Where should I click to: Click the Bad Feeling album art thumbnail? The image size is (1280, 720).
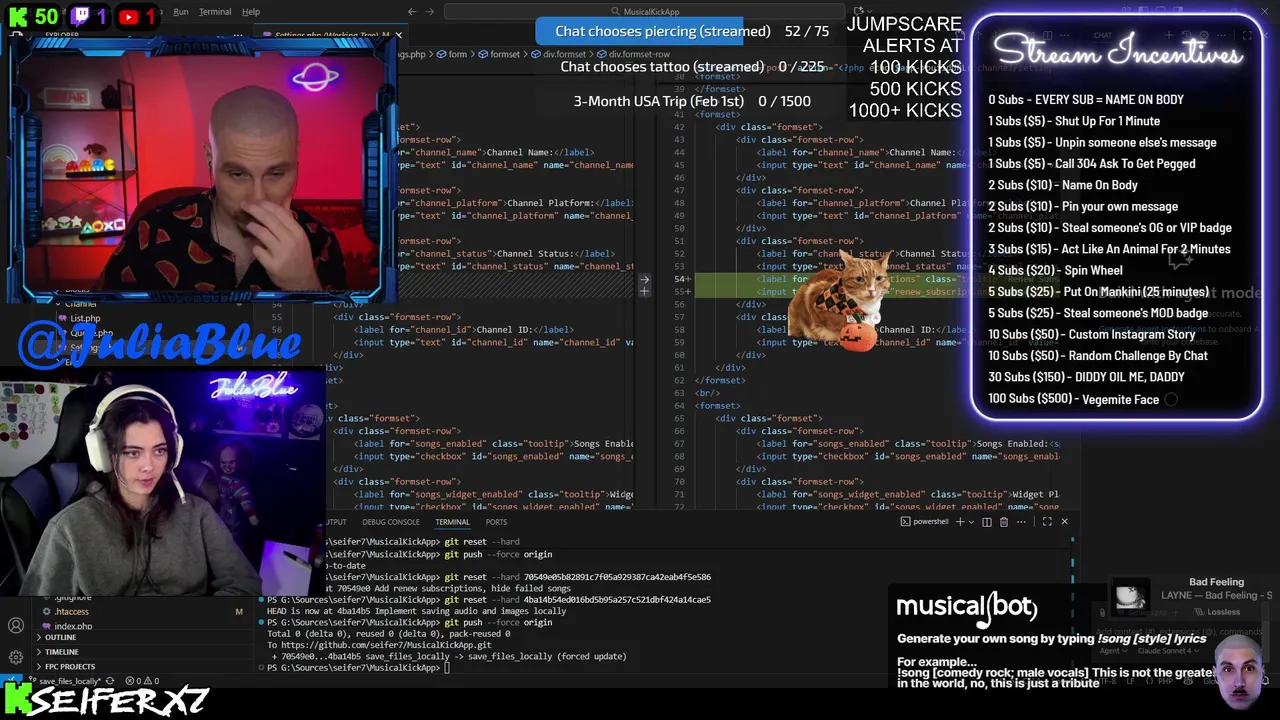pyautogui.click(x=1130, y=597)
